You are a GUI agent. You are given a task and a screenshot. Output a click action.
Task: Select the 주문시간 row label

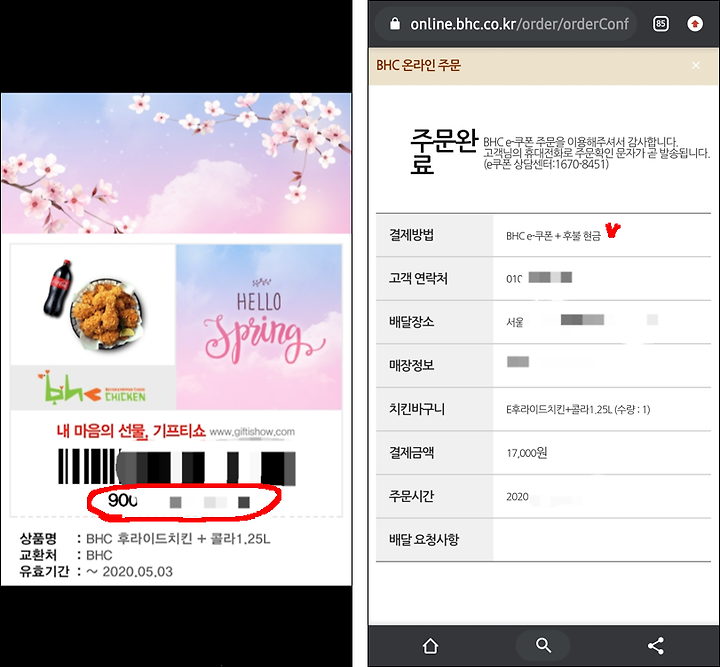tap(411, 496)
